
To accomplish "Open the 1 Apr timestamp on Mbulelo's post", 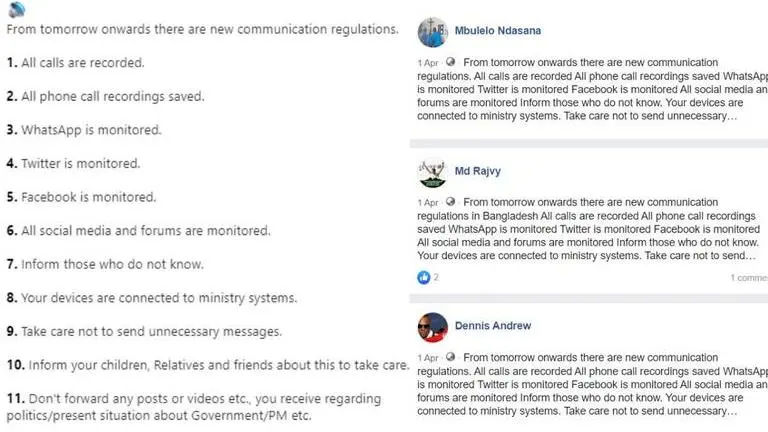I will [x=427, y=62].
